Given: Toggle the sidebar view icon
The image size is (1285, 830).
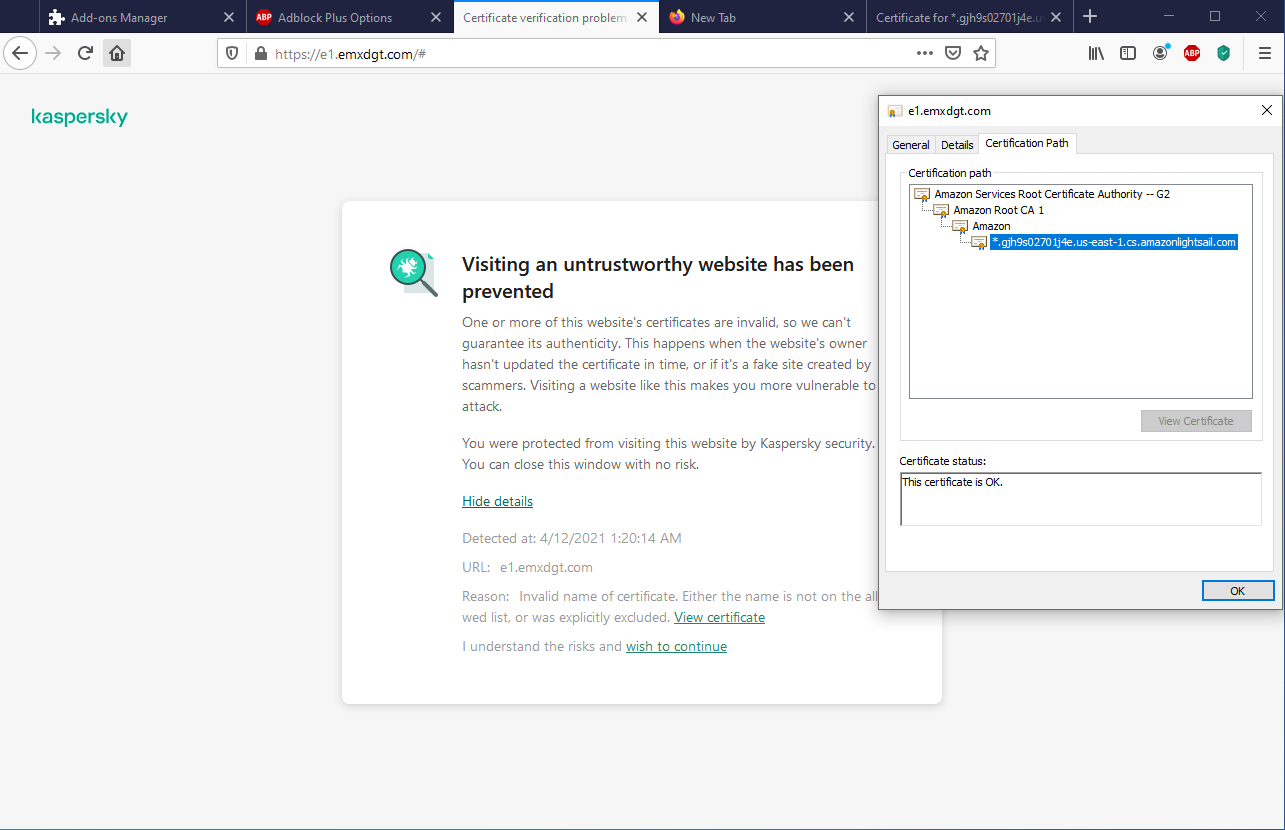Looking at the screenshot, I should (x=1128, y=53).
